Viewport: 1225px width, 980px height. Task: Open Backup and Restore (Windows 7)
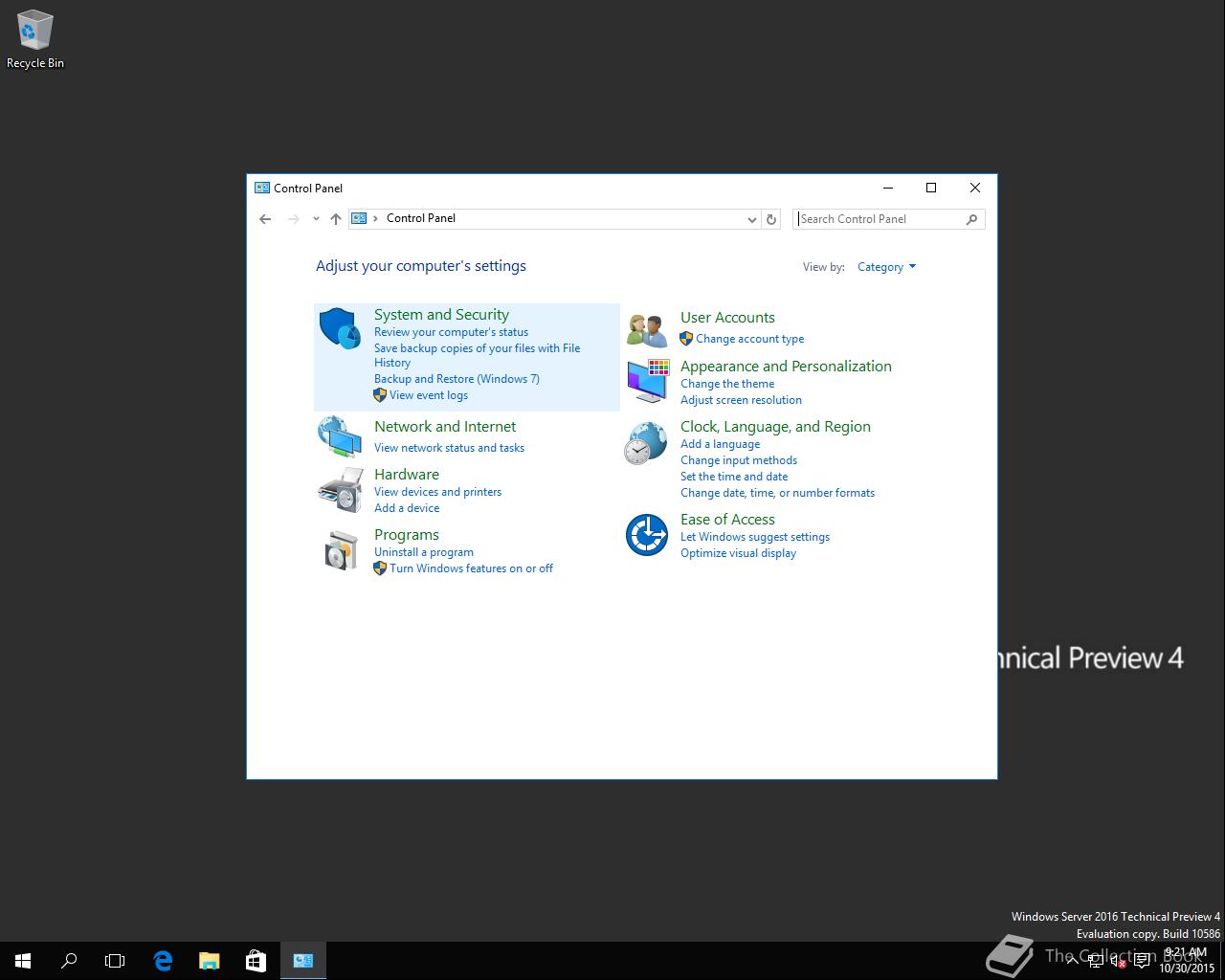click(457, 379)
